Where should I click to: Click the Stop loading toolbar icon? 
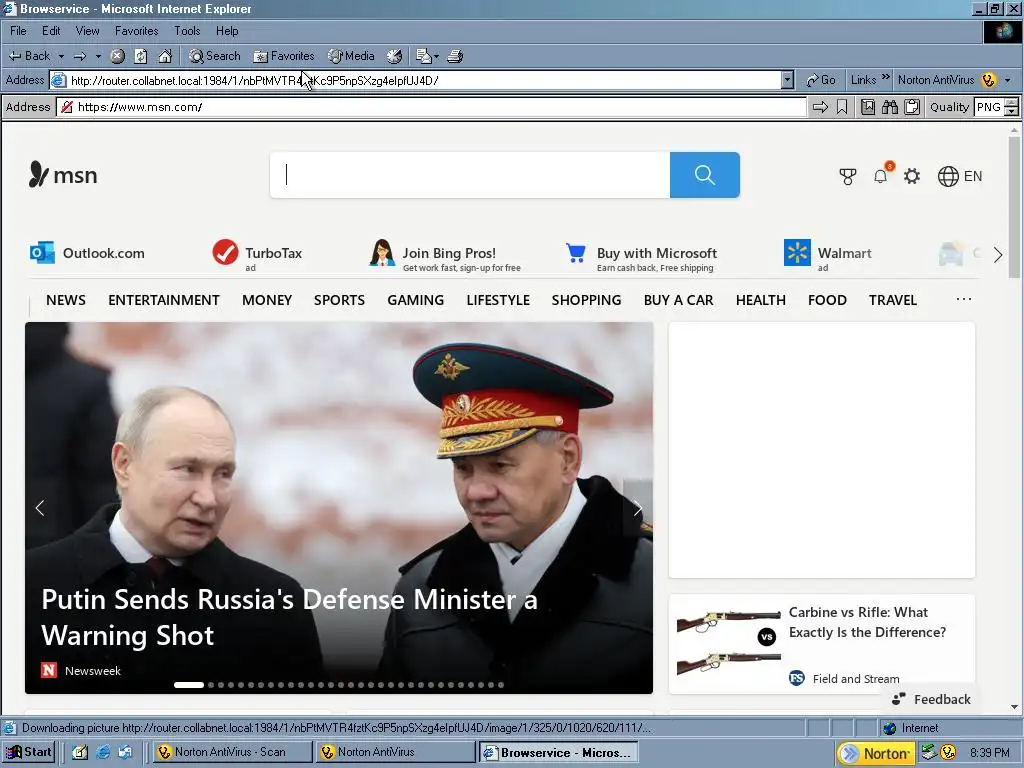[x=118, y=56]
